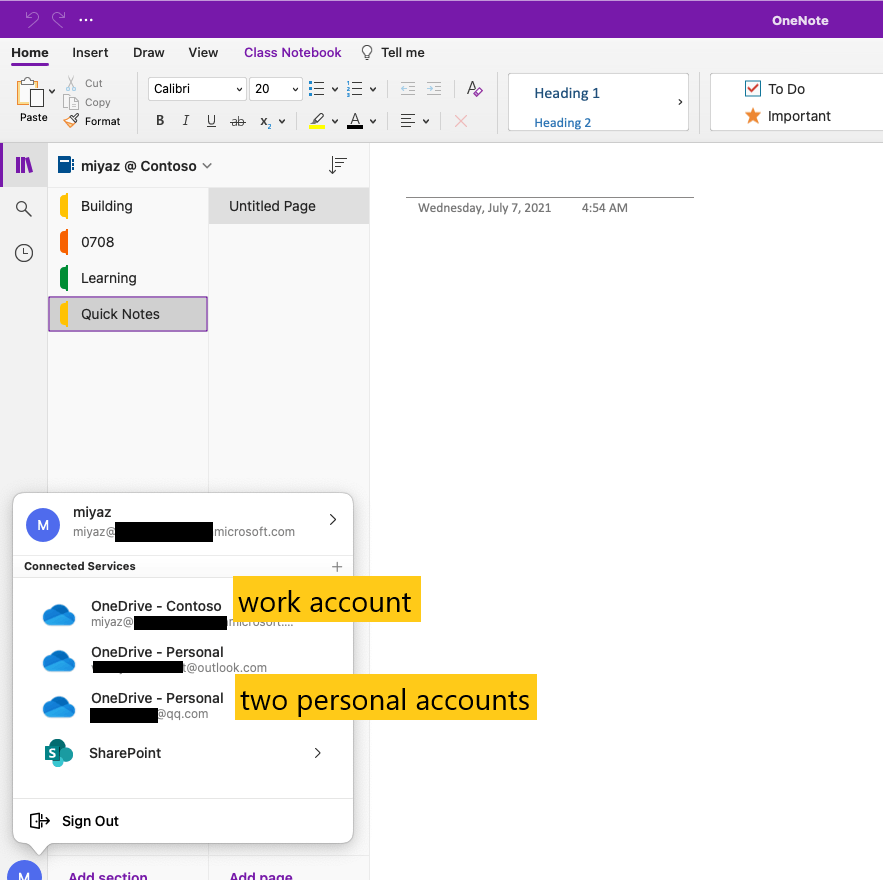Screen dimensions: 883x880
Task: Select the OneDrive - Contoso service
Action: pyautogui.click(x=183, y=613)
